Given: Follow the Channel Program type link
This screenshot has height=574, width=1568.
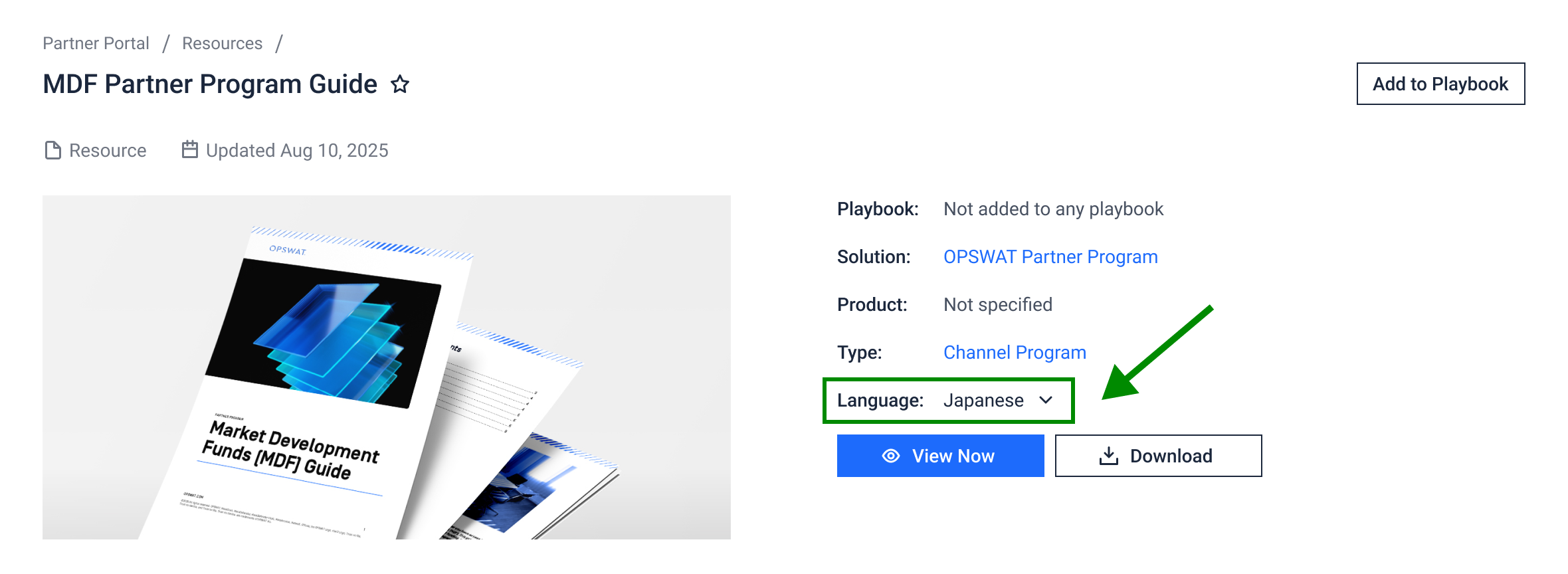Looking at the screenshot, I should pyautogui.click(x=1015, y=353).
